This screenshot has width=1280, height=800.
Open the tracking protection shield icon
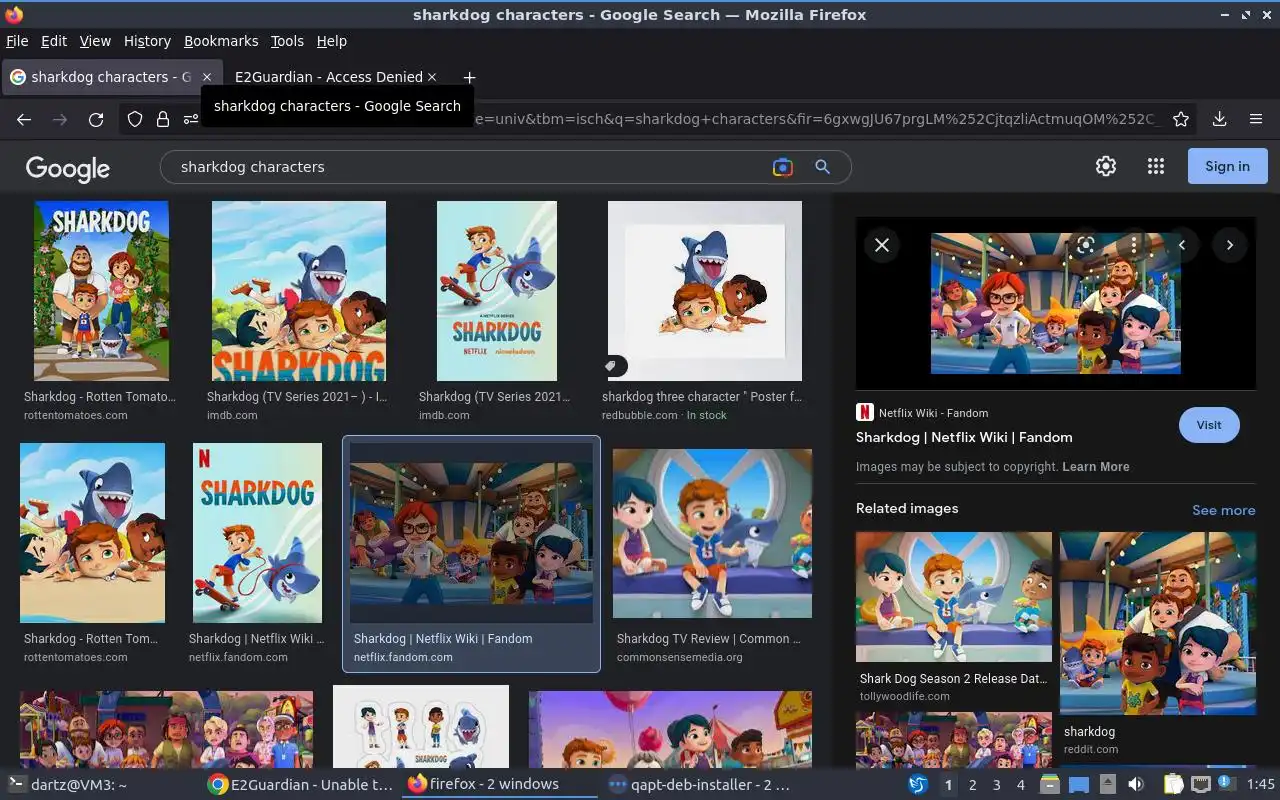point(135,119)
